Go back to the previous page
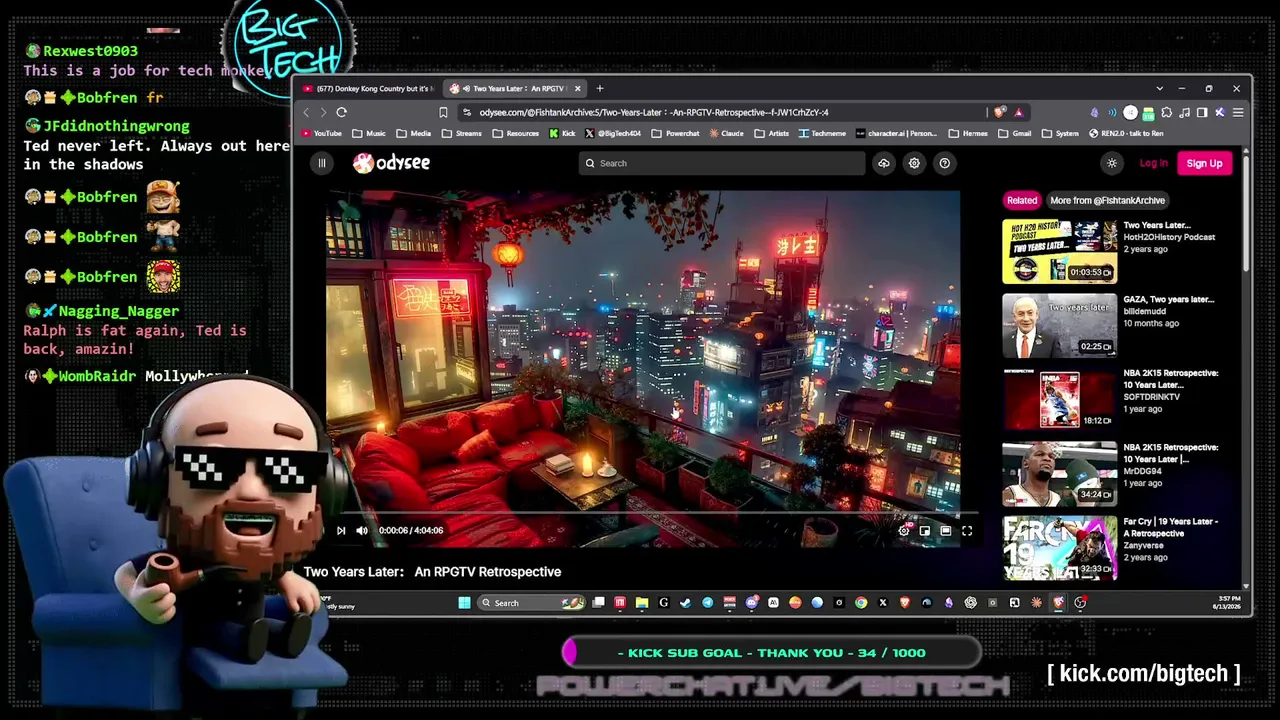 [307, 112]
